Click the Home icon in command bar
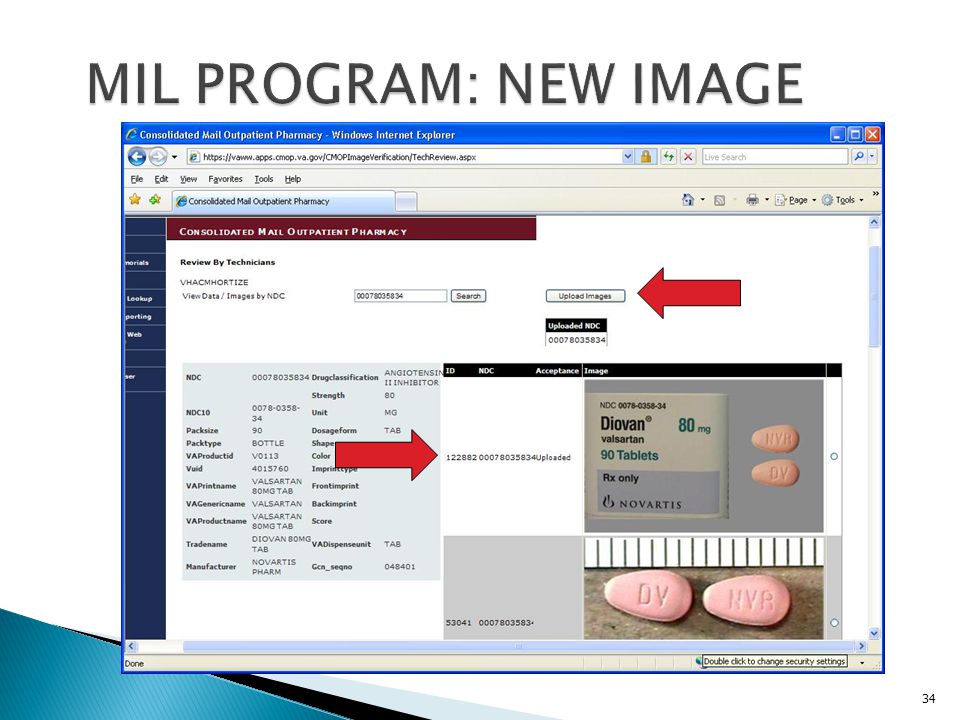Screen dimensions: 960x720 coord(688,200)
